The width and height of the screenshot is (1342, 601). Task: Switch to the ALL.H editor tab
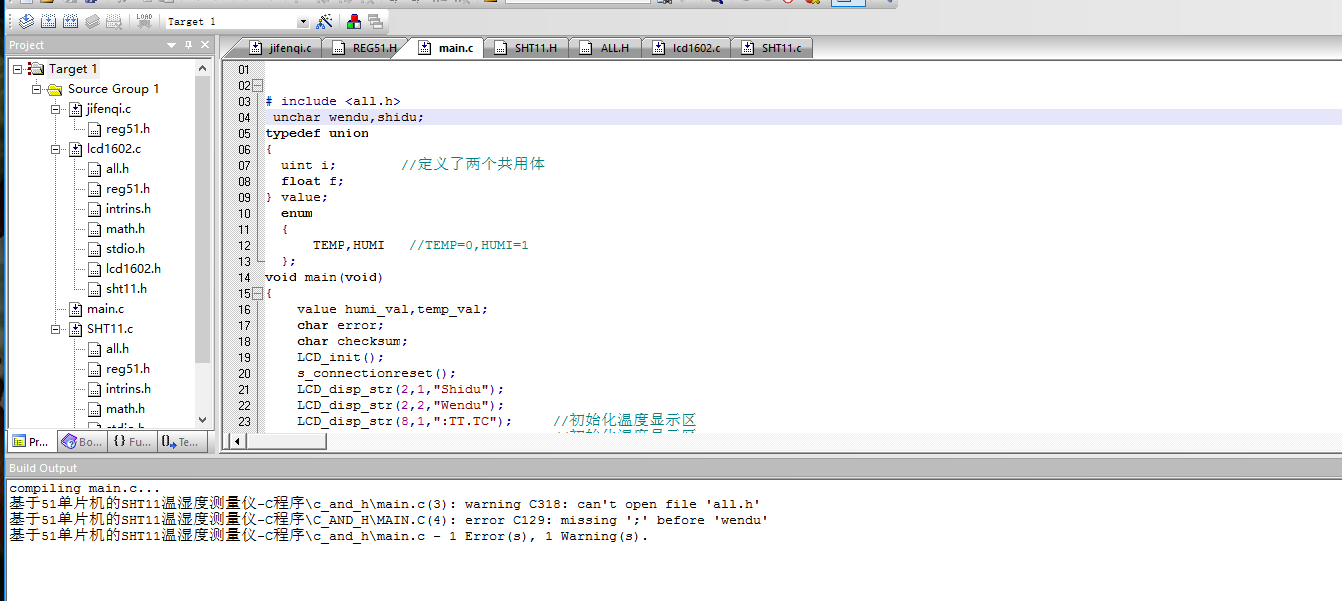coord(606,48)
